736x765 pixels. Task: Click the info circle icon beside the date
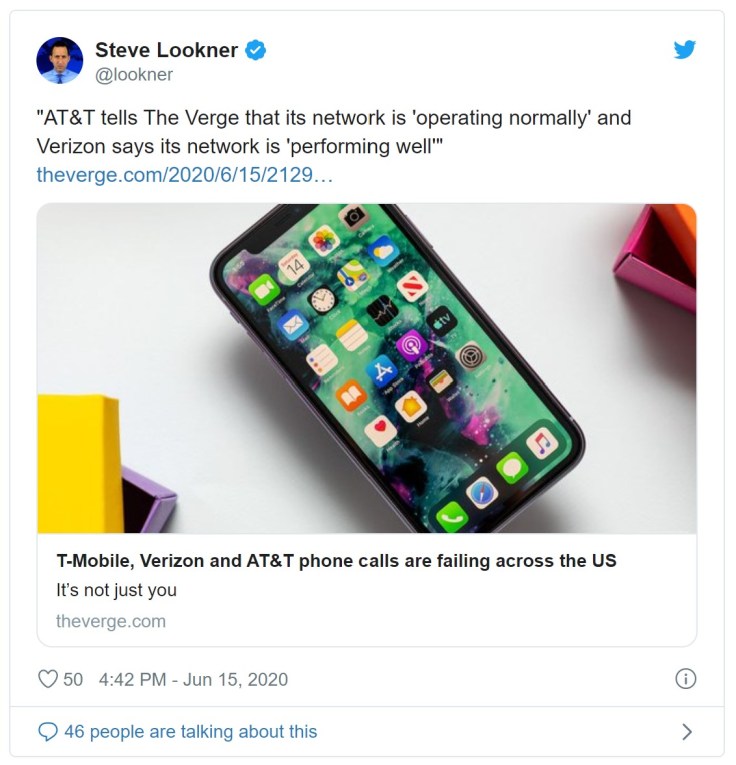pyautogui.click(x=685, y=679)
